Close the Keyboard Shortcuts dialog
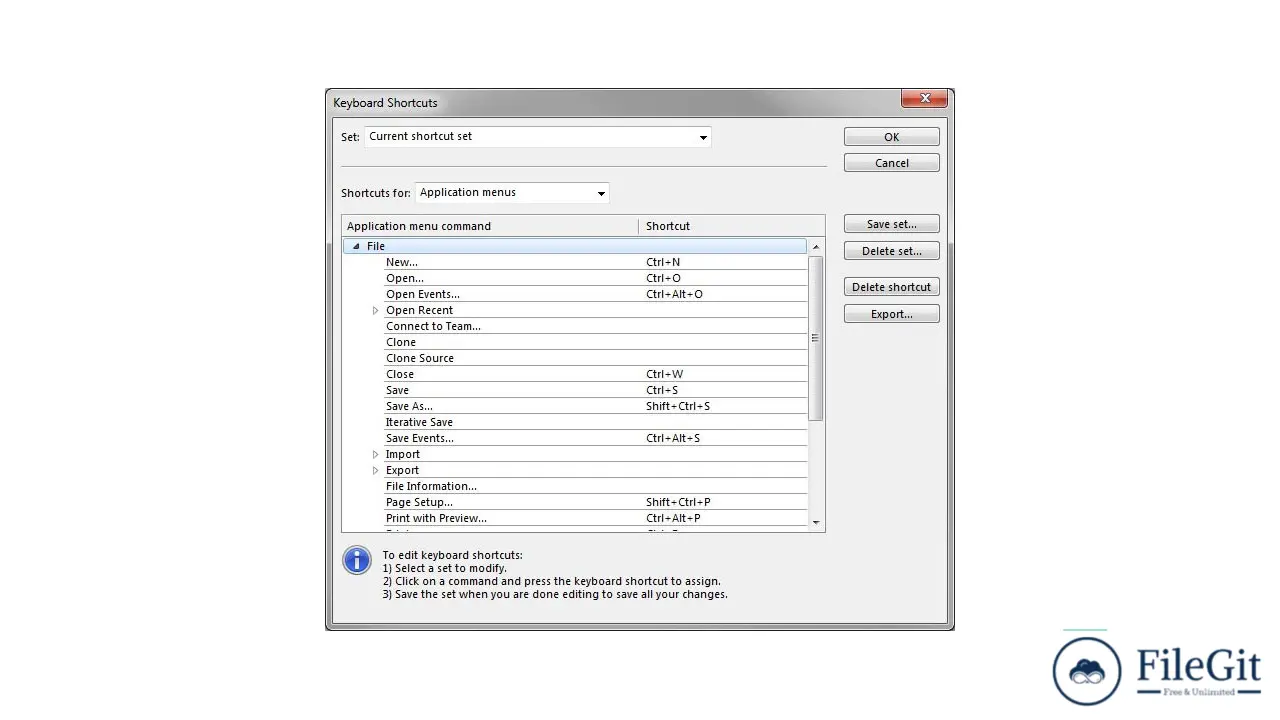 (924, 98)
